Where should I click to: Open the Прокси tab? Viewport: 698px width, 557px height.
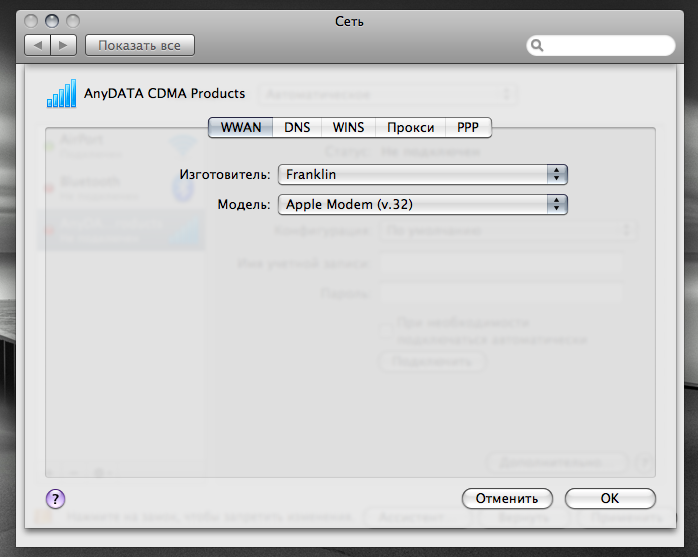pyautogui.click(x=411, y=127)
